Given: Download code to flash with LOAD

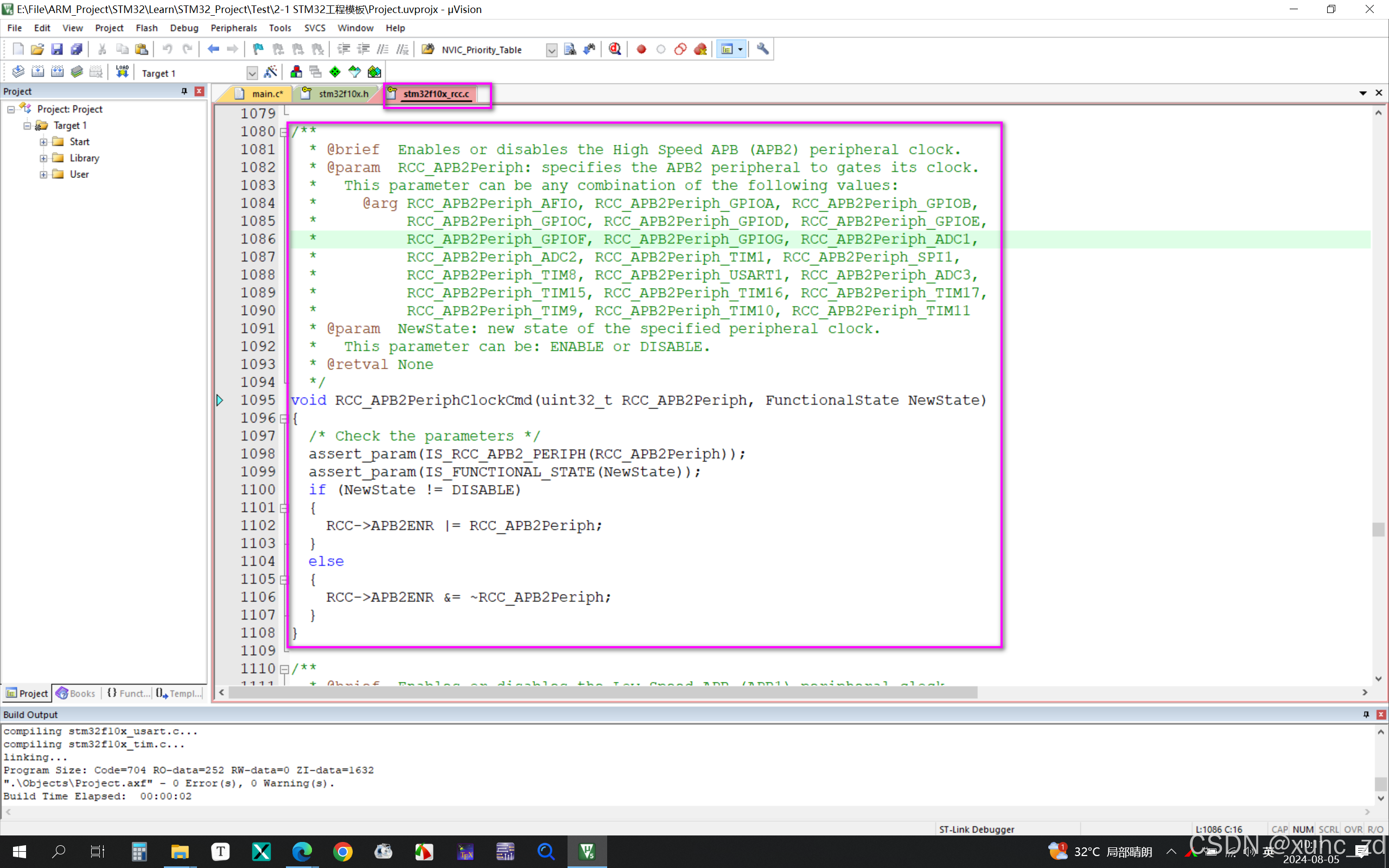Looking at the screenshot, I should click(122, 72).
